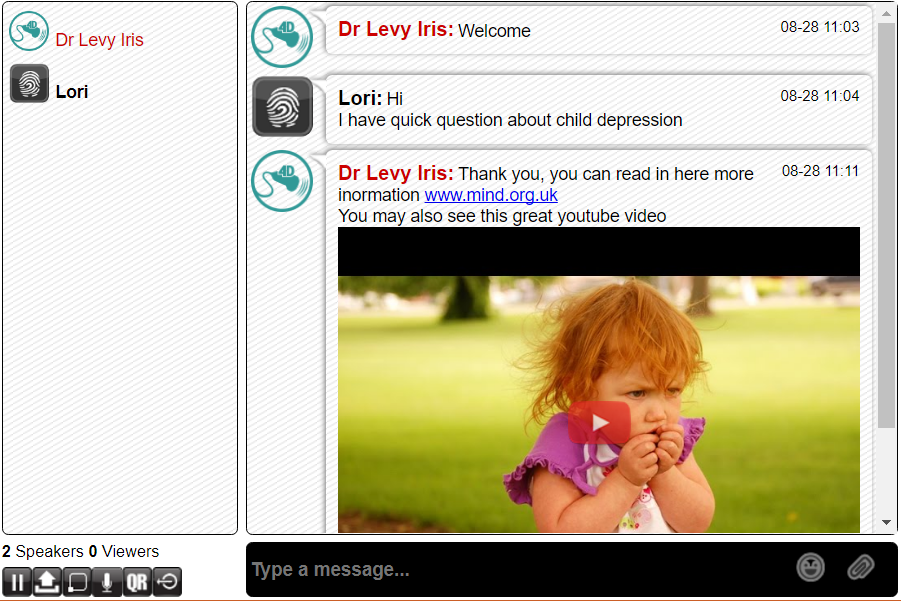Image resolution: width=901 pixels, height=601 pixels.
Task: Click the video thumbnail of the child
Action: click(599, 380)
